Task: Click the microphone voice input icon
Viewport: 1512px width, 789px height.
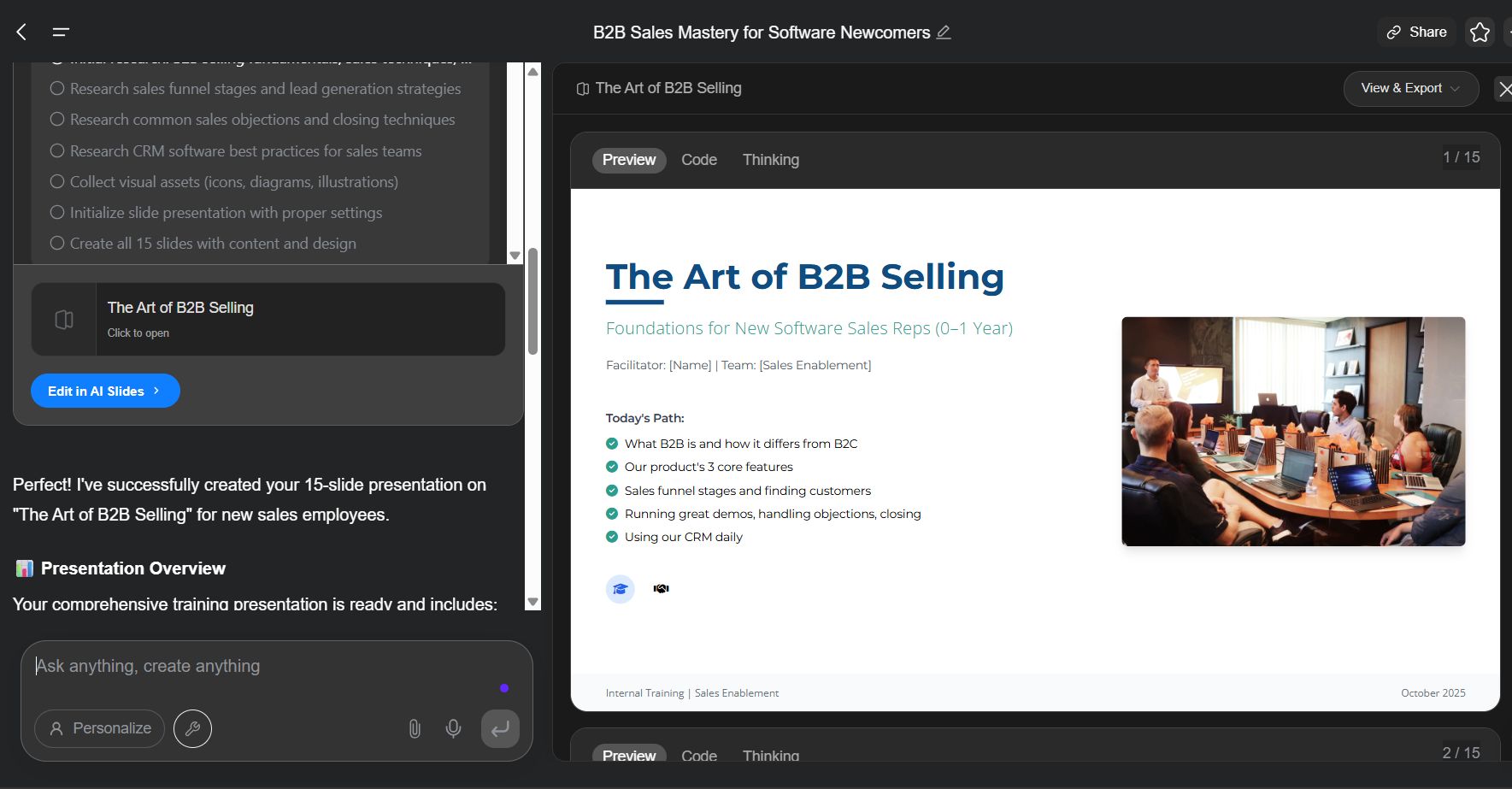Action: 453,728
